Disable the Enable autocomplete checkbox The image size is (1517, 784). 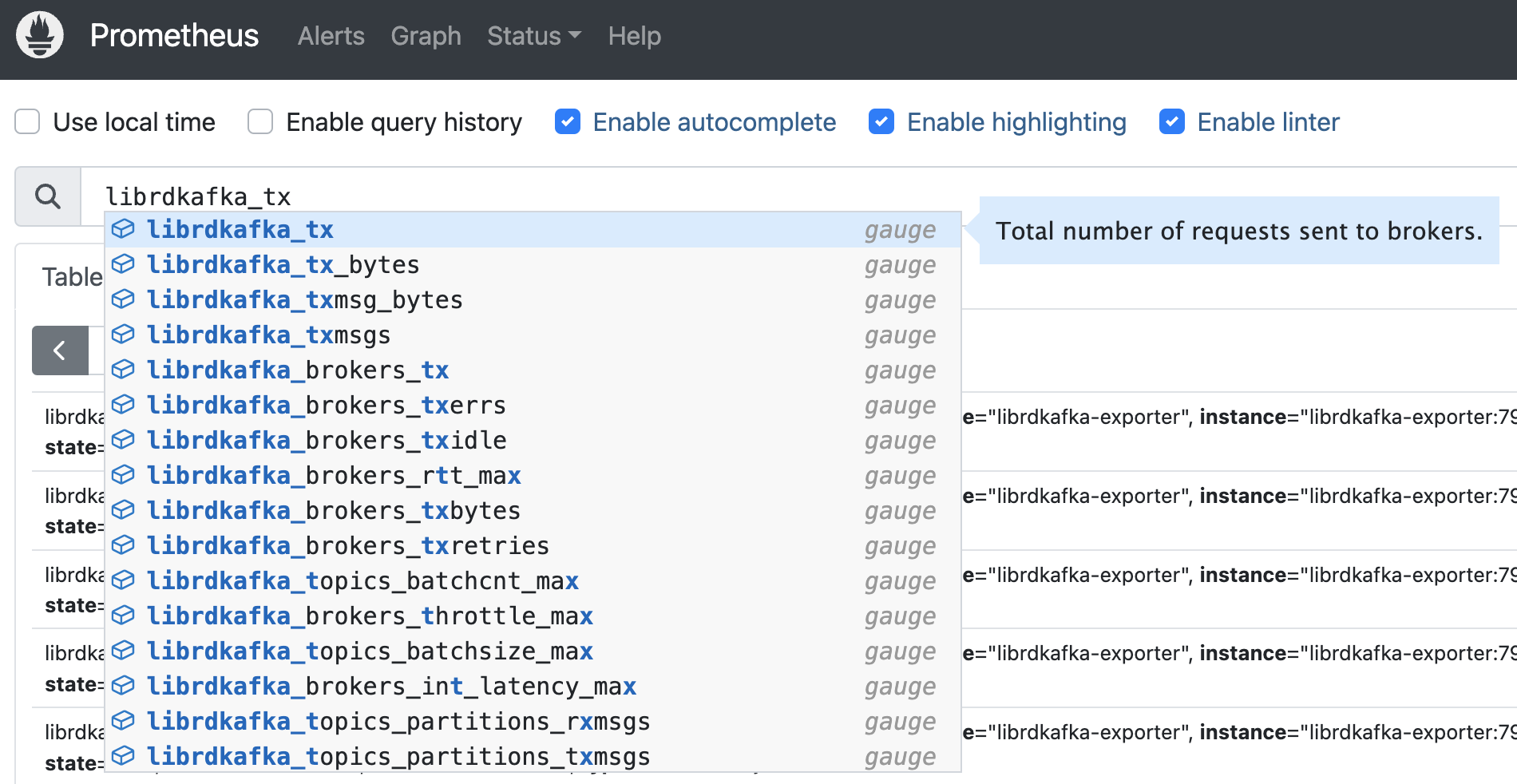point(568,122)
